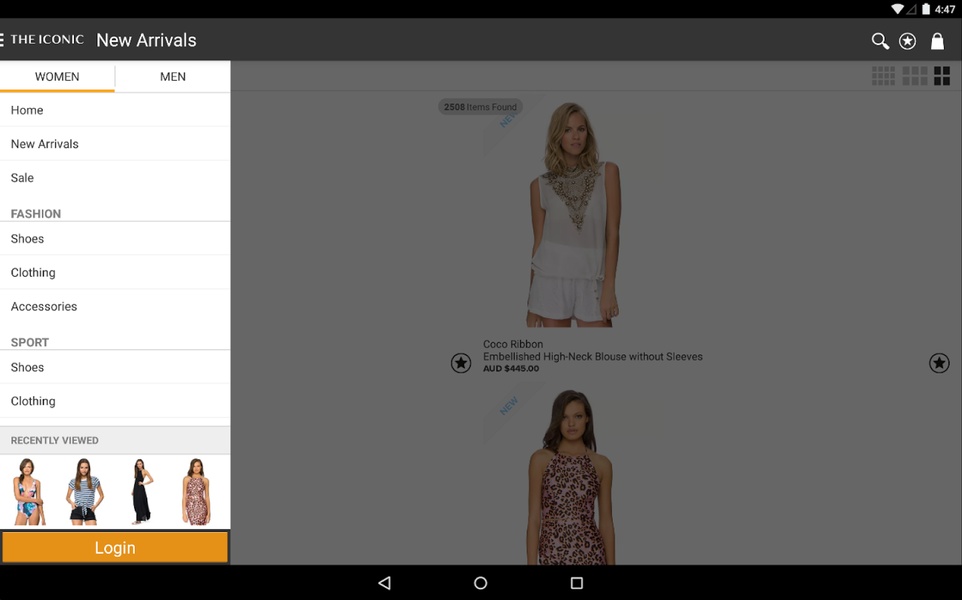
Task: Open recently viewed striped top thumbnail
Action: click(84, 492)
